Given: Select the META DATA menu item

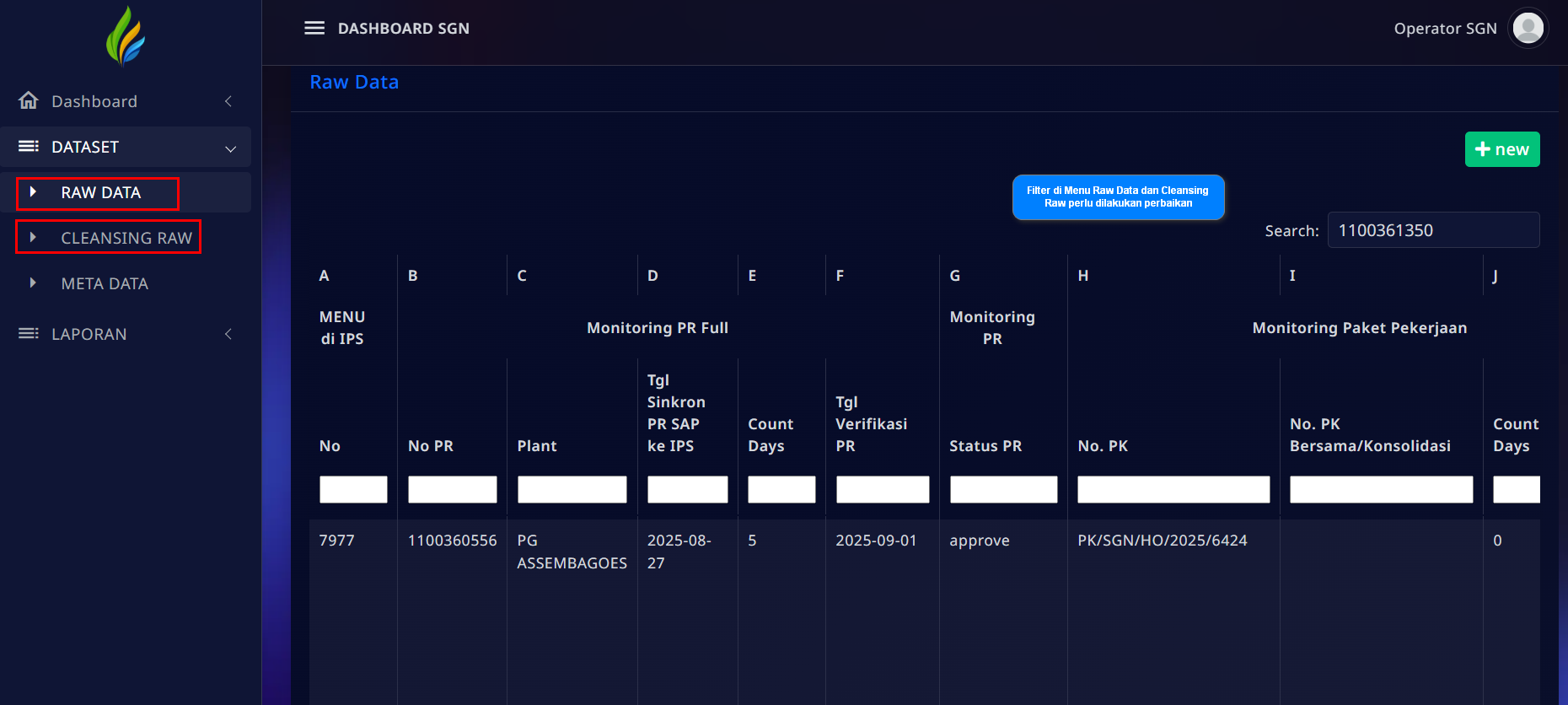Looking at the screenshot, I should pos(105,283).
